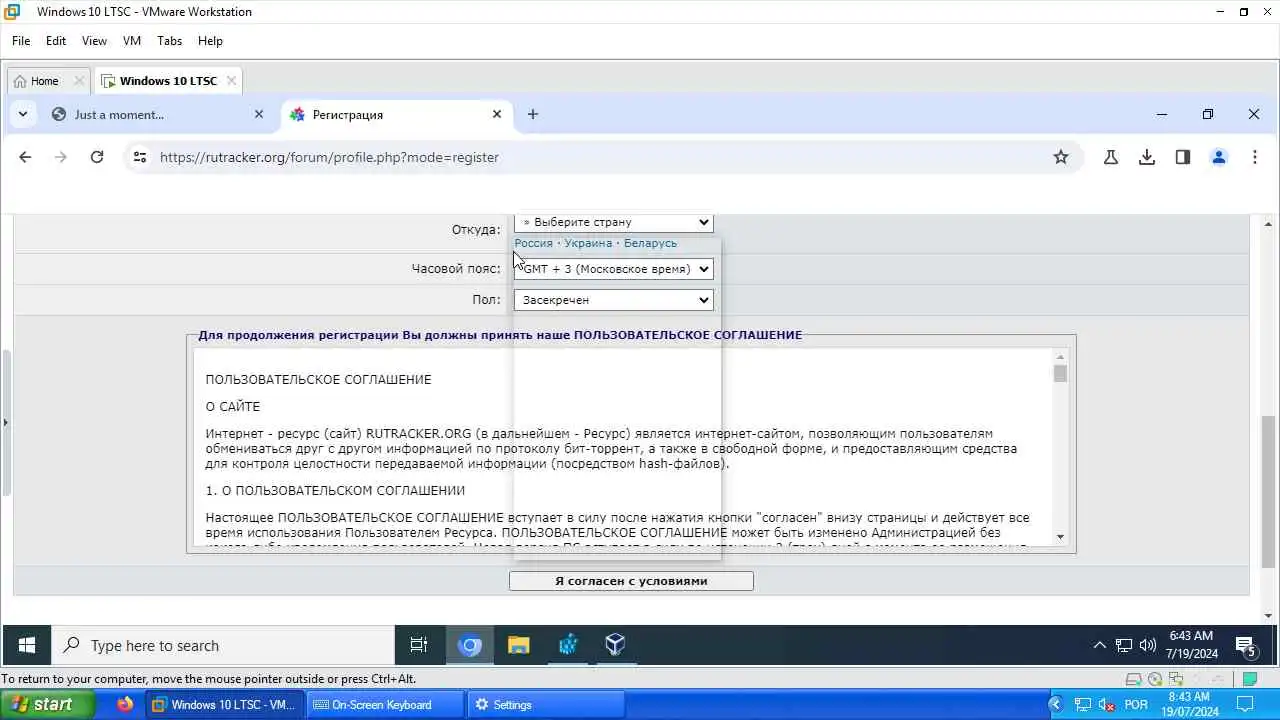Select 'On-Screen Keyboard' host taskbar button
Image resolution: width=1280 pixels, height=720 pixels.
coord(384,705)
